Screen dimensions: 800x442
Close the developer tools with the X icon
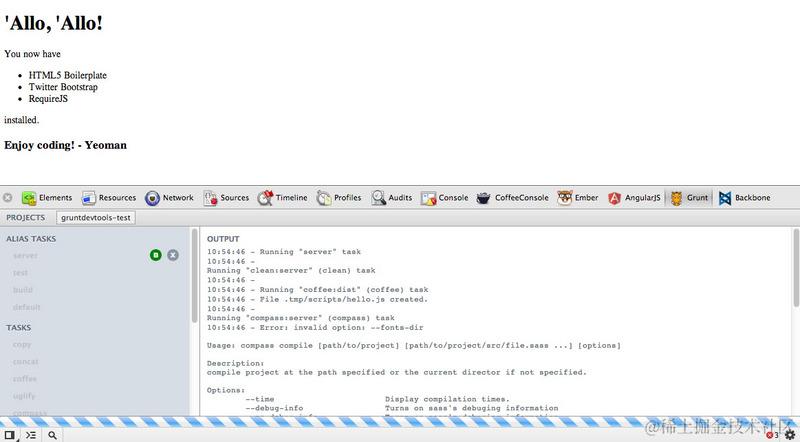pyautogui.click(x=8, y=198)
